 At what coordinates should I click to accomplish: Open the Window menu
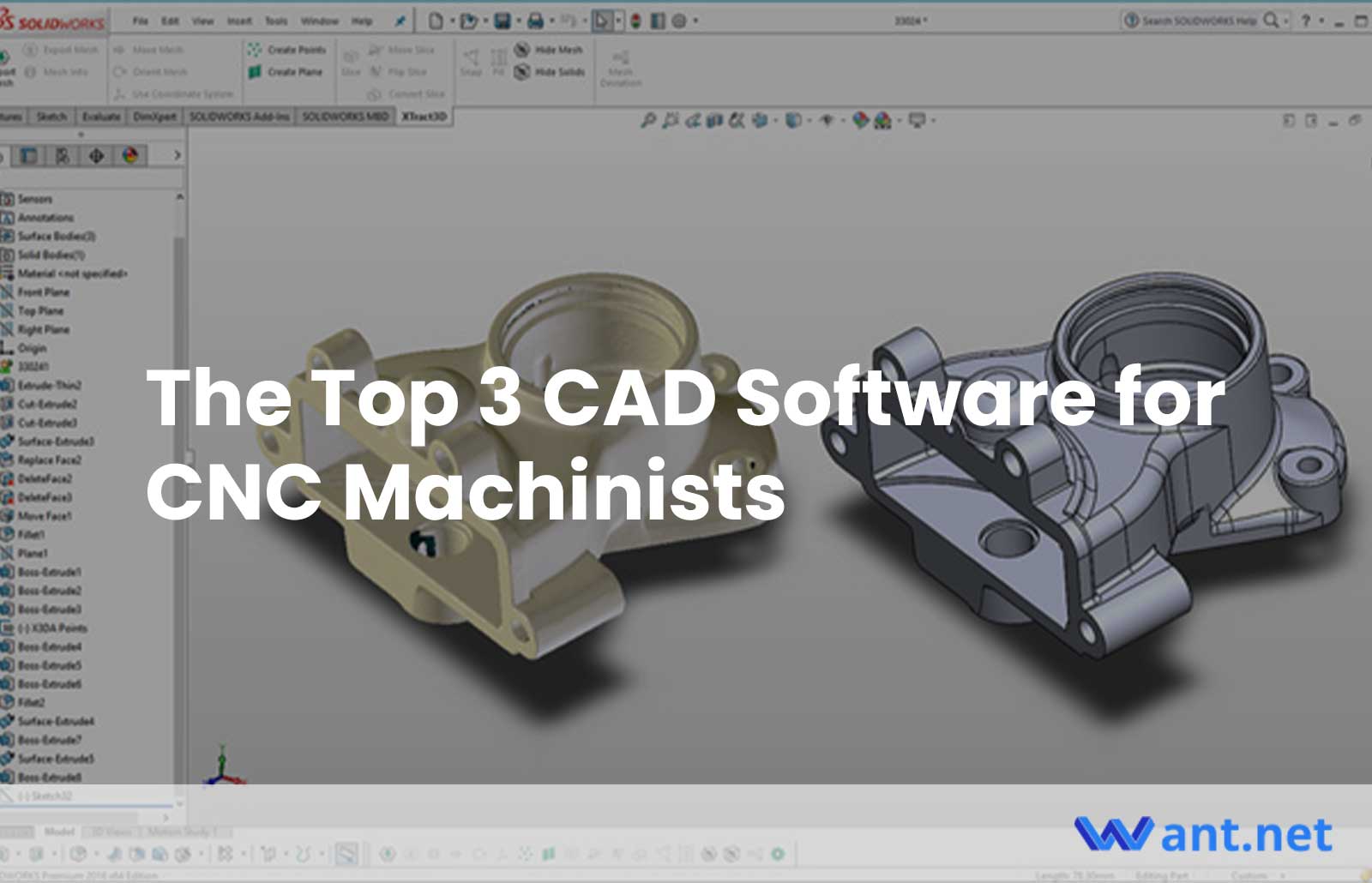click(320, 21)
